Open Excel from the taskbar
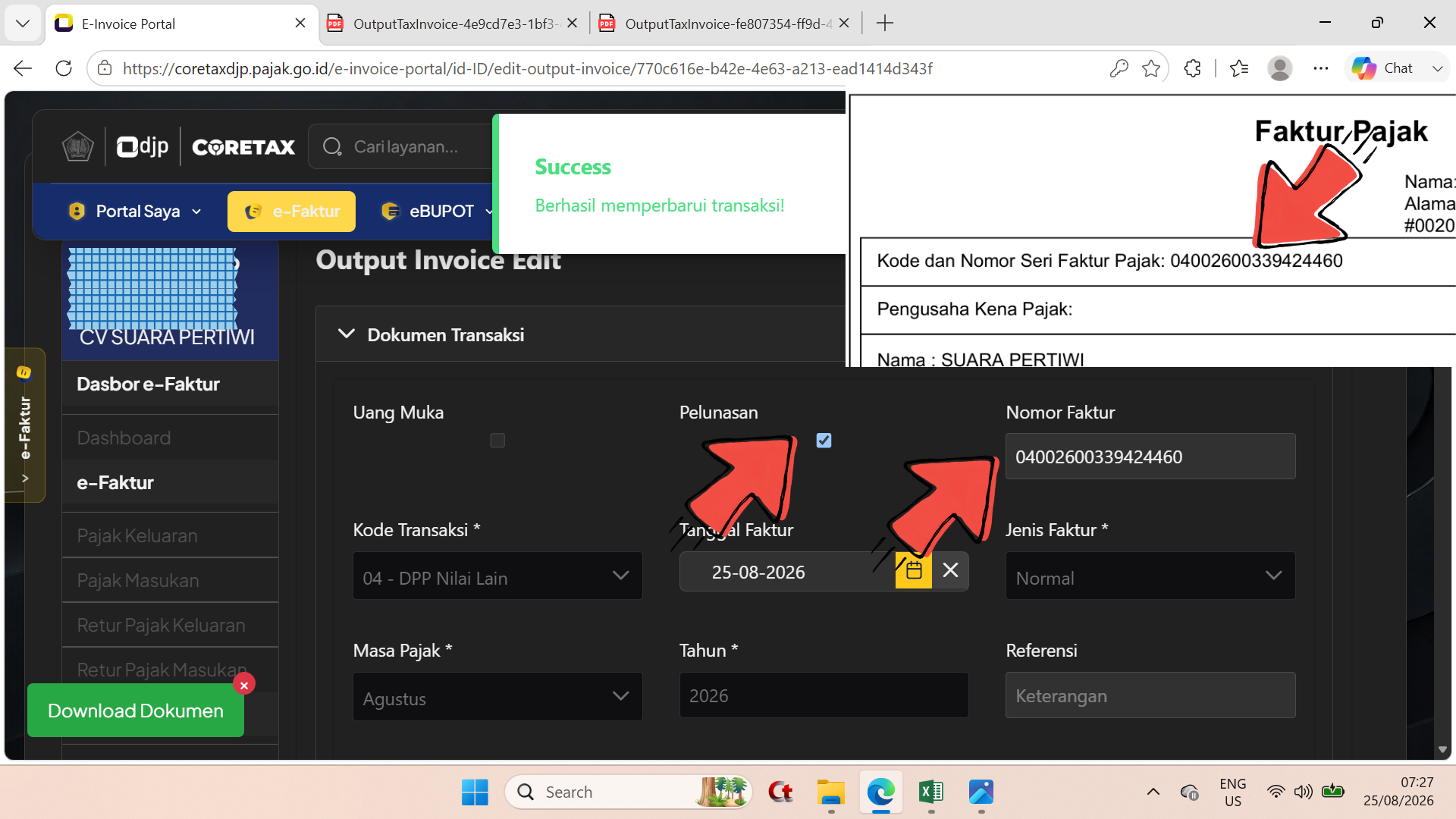The height and width of the screenshot is (819, 1456). point(931,792)
